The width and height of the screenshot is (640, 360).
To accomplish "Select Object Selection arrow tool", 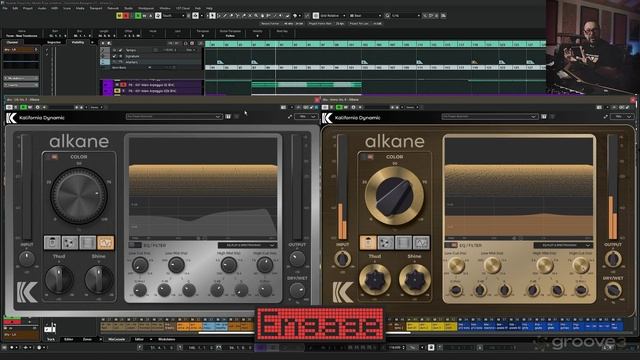I will [212, 16].
